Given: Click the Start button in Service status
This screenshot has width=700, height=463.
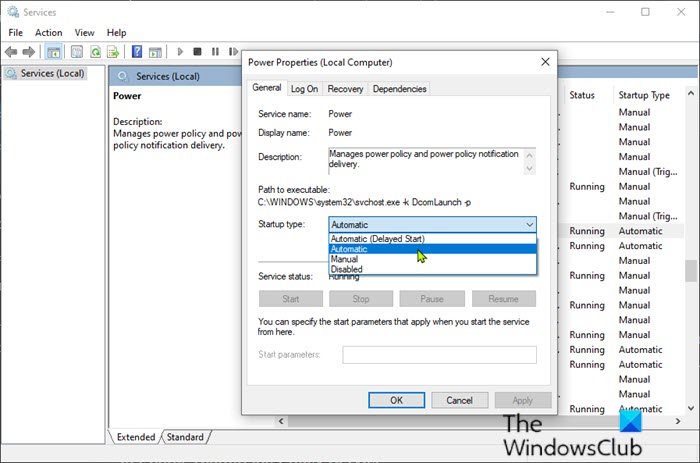Looking at the screenshot, I should [291, 299].
